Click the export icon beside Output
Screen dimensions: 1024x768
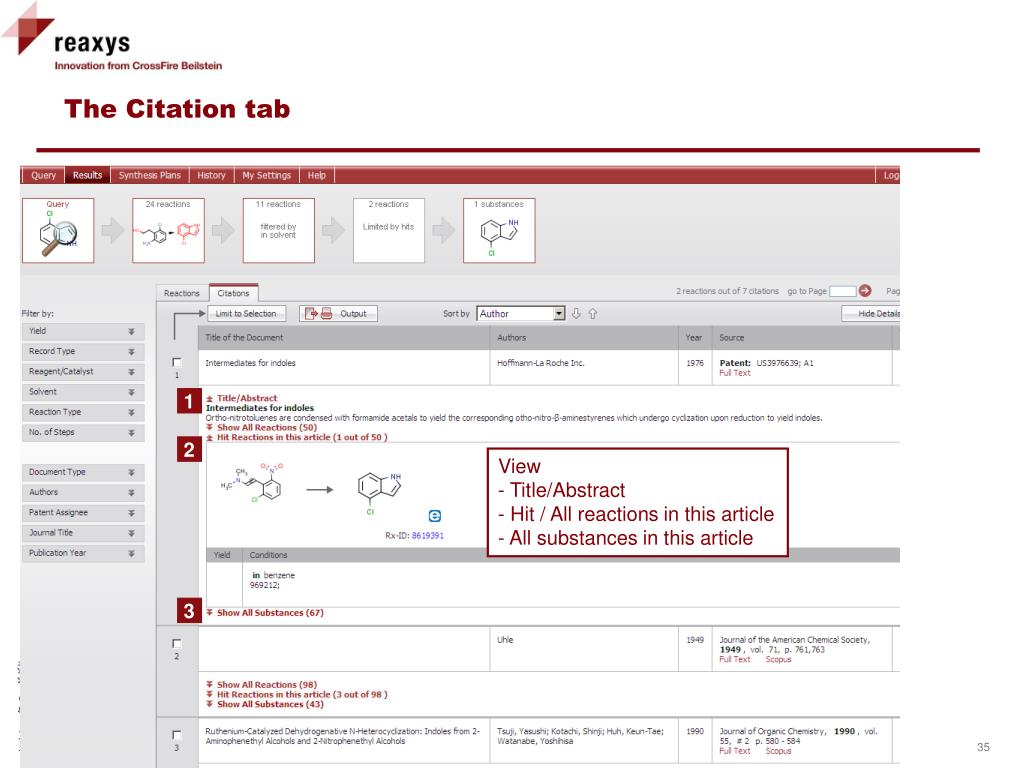pos(311,313)
